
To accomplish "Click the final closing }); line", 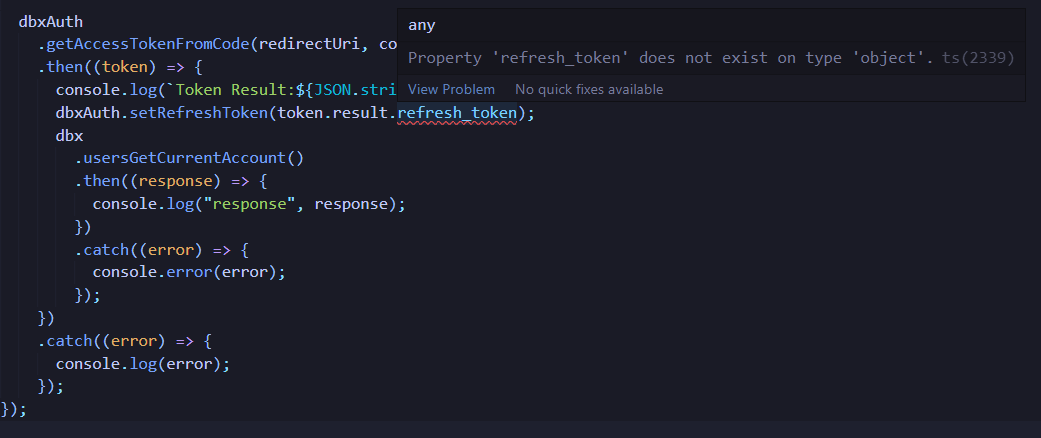I will tap(14, 409).
